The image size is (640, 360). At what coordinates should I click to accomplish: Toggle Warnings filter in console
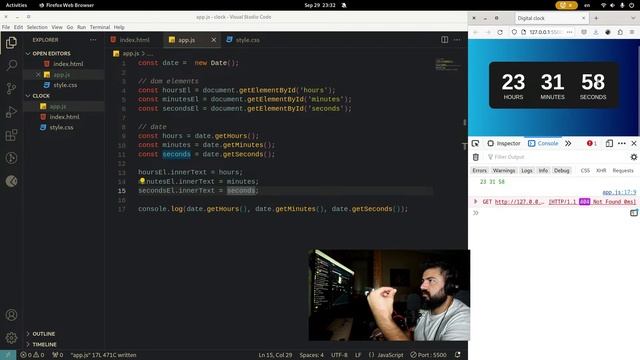[504, 171]
